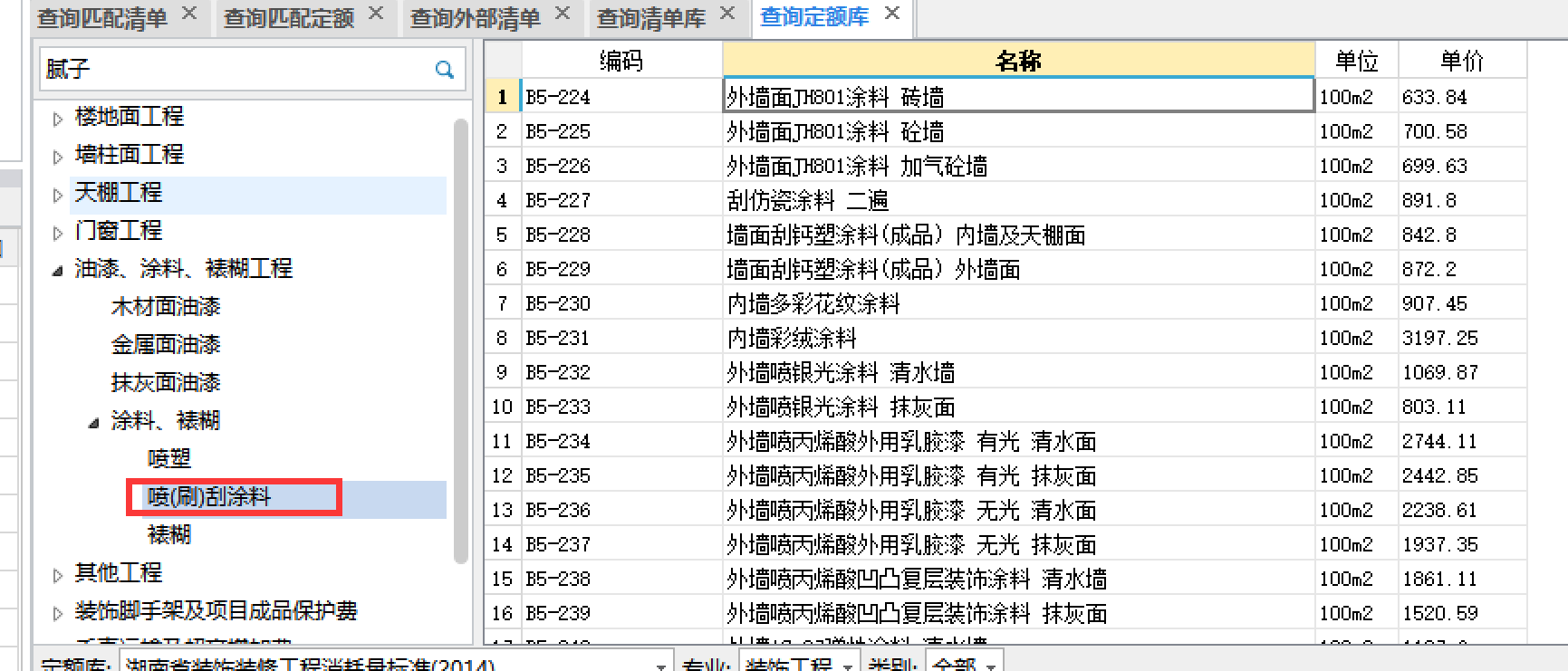Expand the 楼地面工程 tree node

point(57,119)
